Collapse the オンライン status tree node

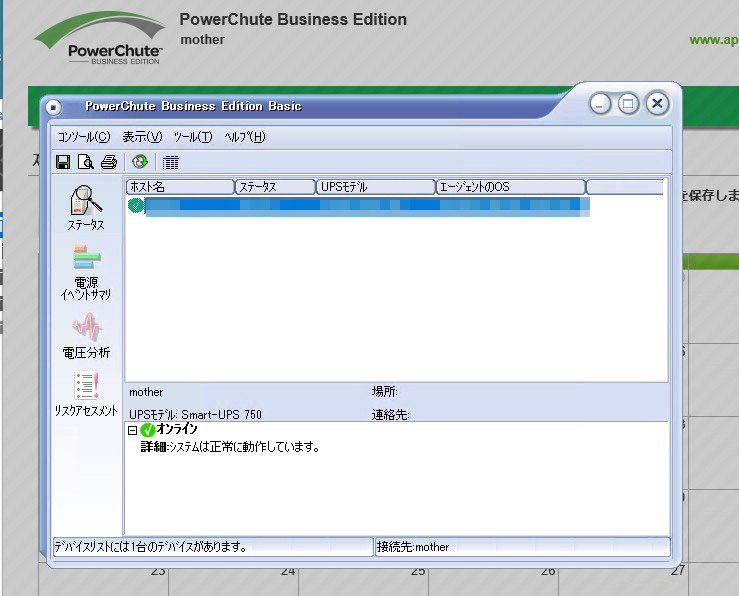tap(132, 430)
